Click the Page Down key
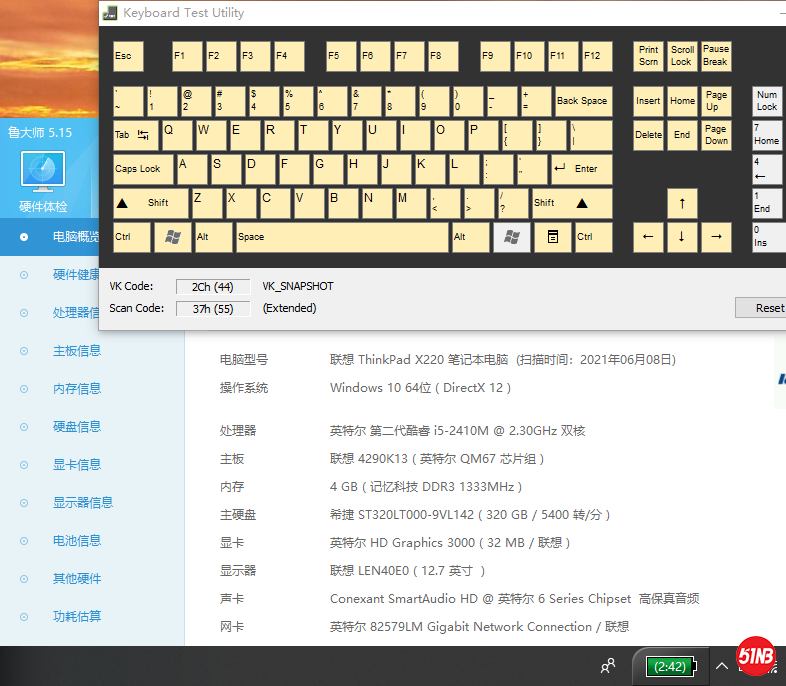Screen dimensions: 786x686 point(716,135)
